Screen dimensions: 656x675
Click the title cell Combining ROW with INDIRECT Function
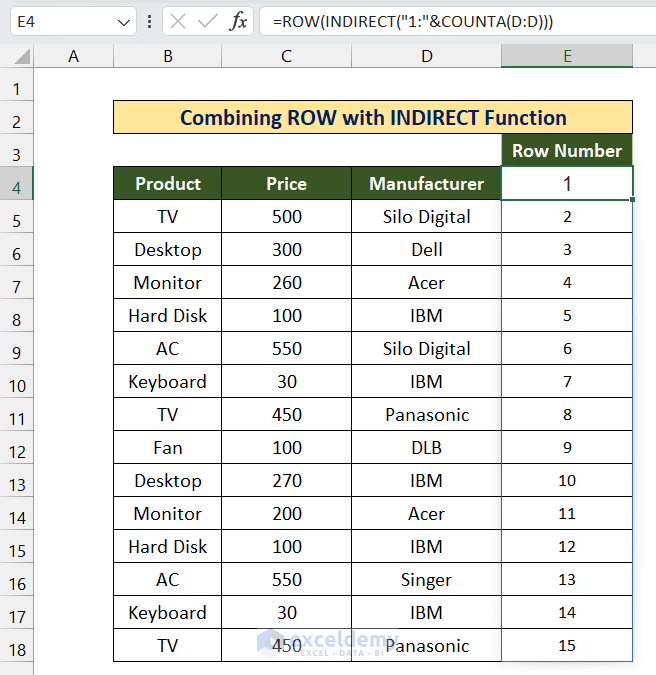373,118
